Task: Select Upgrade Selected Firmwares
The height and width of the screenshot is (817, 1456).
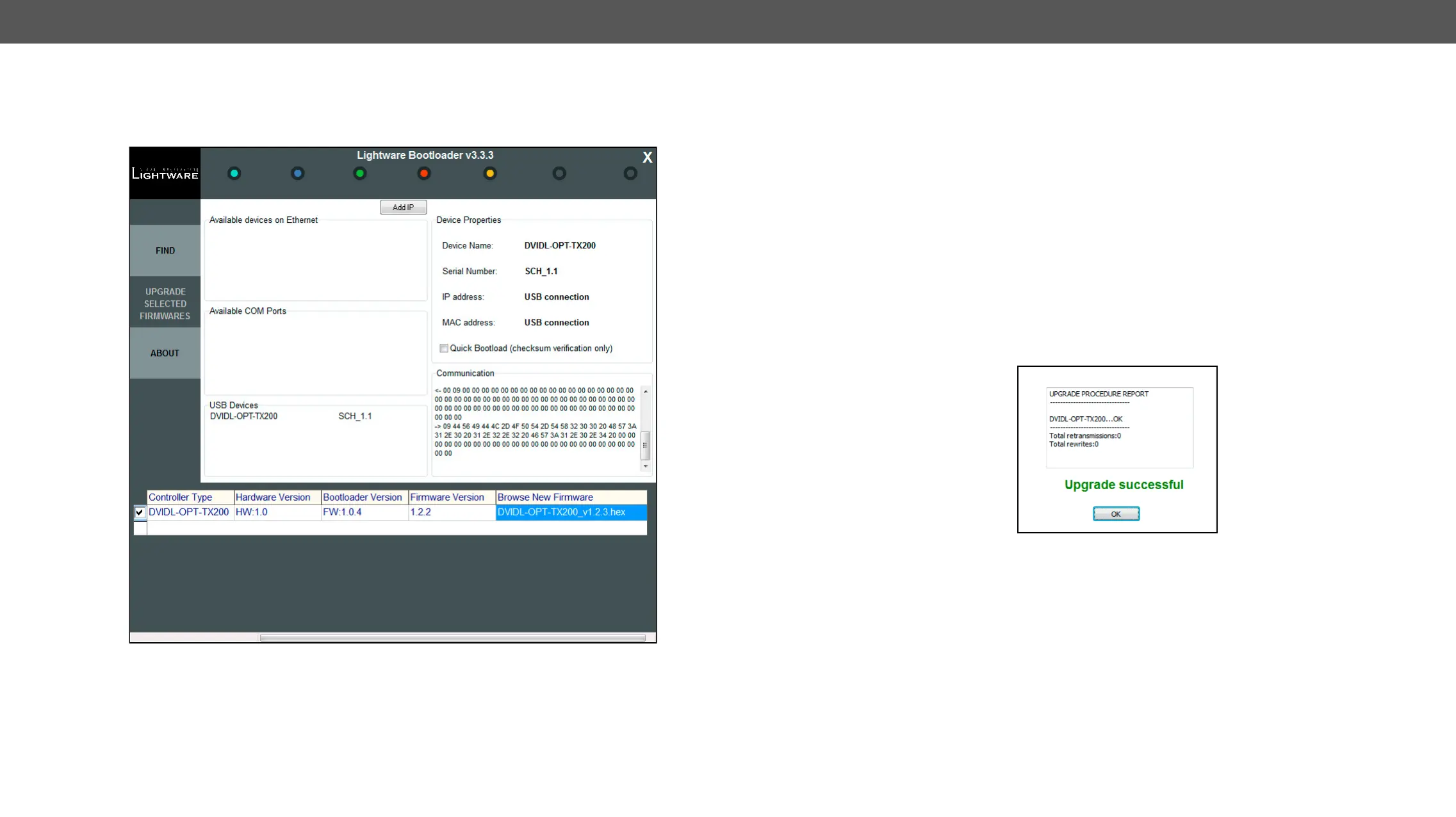Action: click(x=165, y=303)
